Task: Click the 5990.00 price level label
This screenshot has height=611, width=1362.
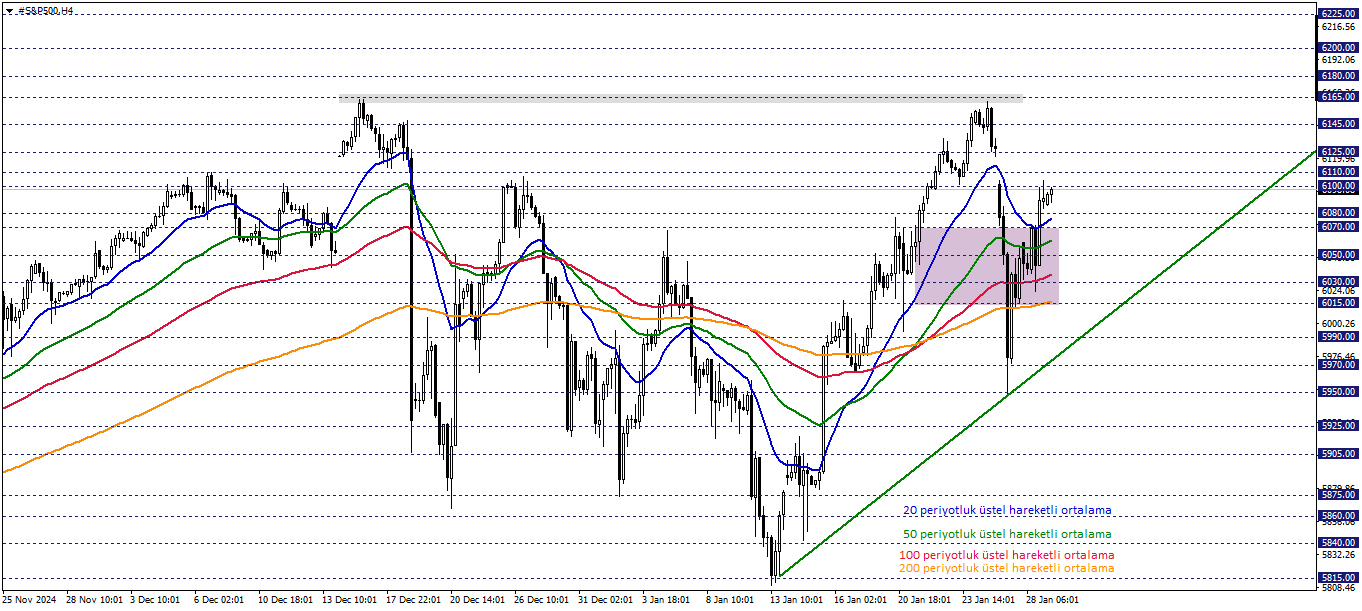Action: pos(1338,337)
